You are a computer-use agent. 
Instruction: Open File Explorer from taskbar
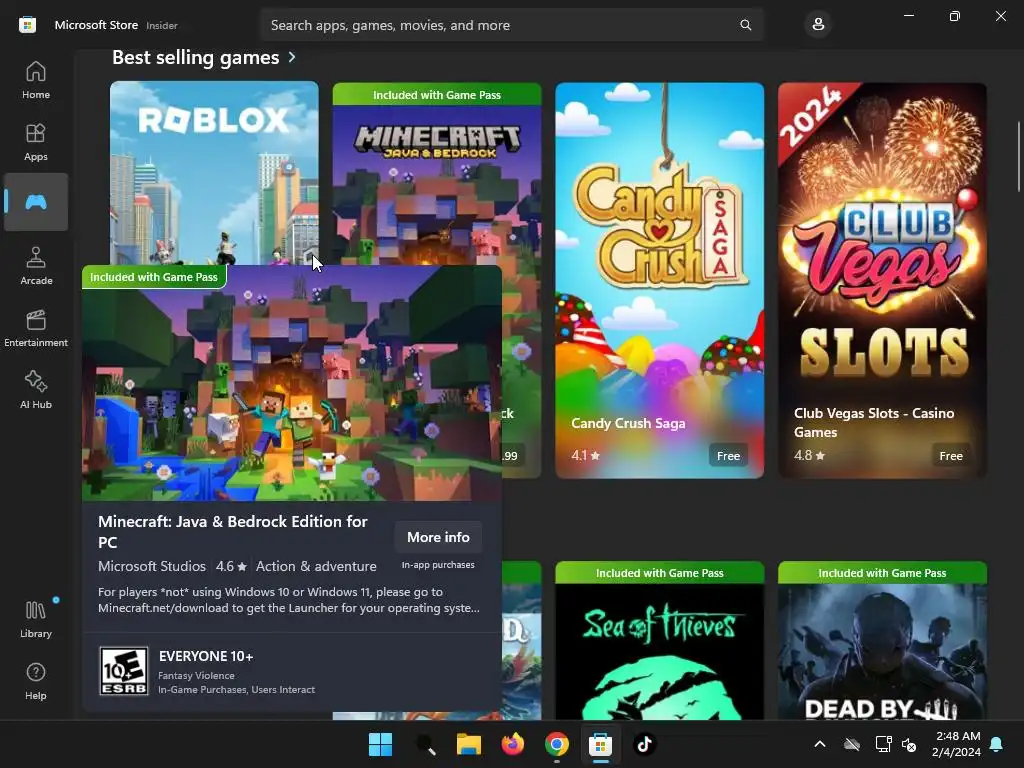[468, 744]
